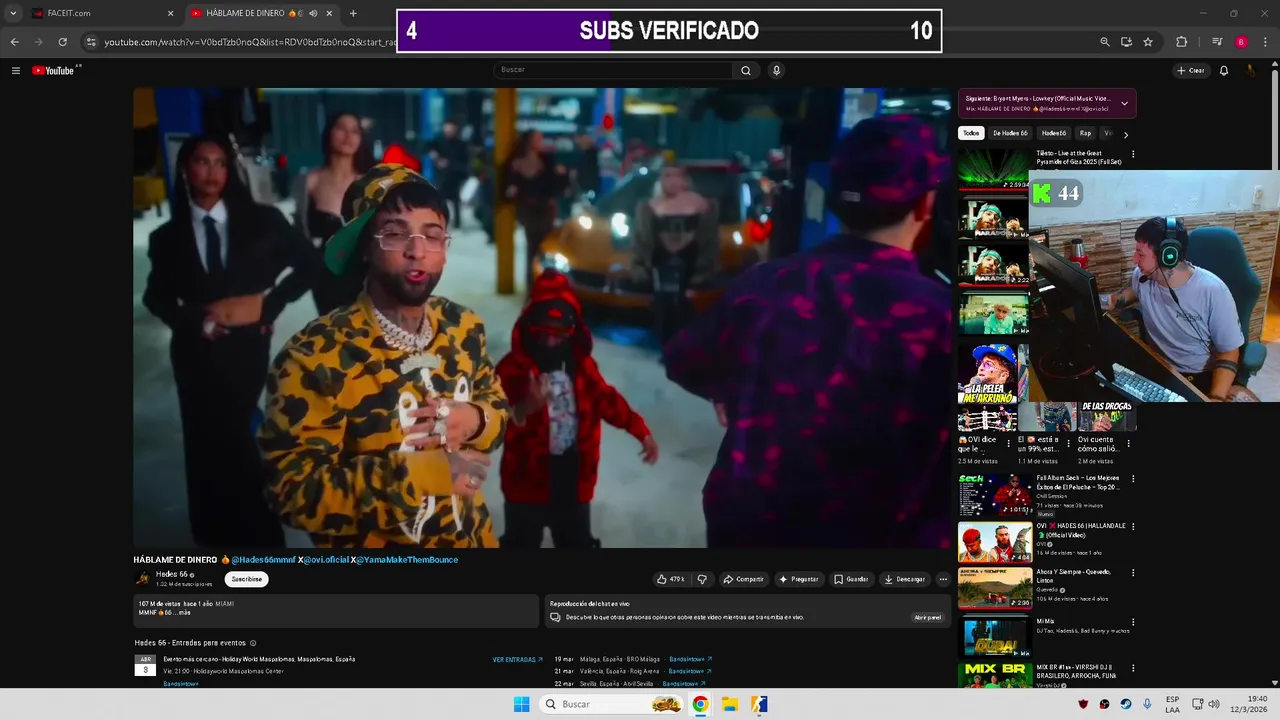1280x720 pixels.
Task: Open the Chrome three-dot menu
Action: tap(1265, 42)
